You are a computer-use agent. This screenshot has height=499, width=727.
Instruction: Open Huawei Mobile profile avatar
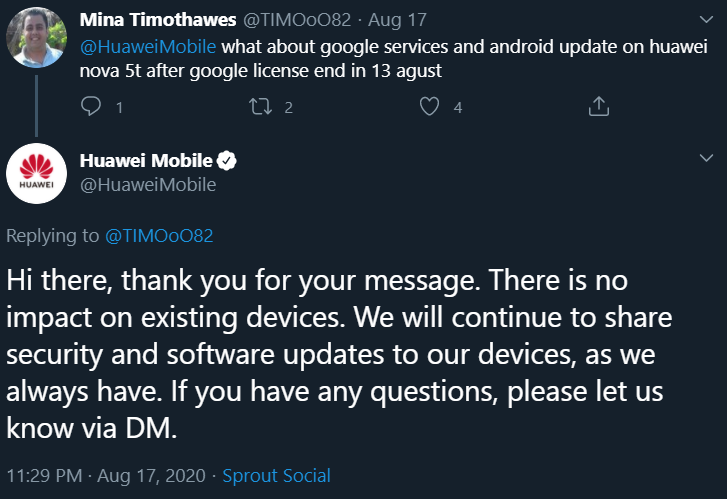click(x=37, y=173)
